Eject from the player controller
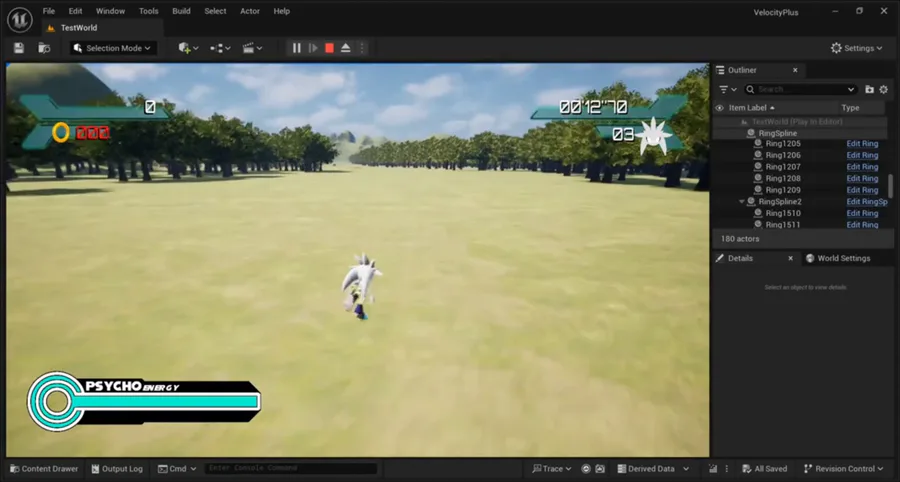900x482 pixels. pyautogui.click(x=346, y=48)
